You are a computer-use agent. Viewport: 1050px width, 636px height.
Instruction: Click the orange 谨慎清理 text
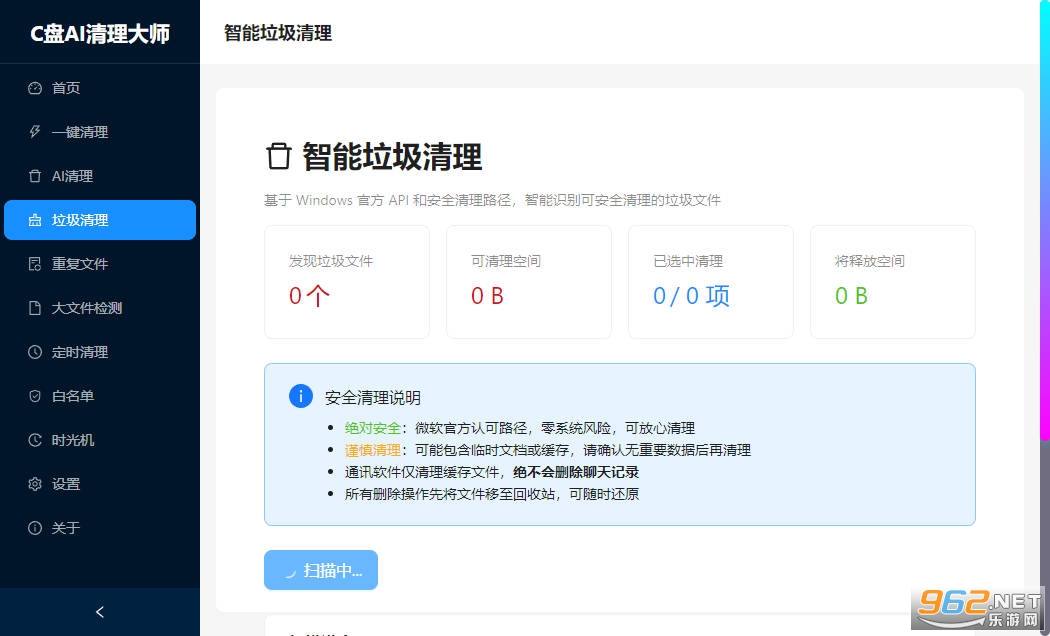point(373,450)
